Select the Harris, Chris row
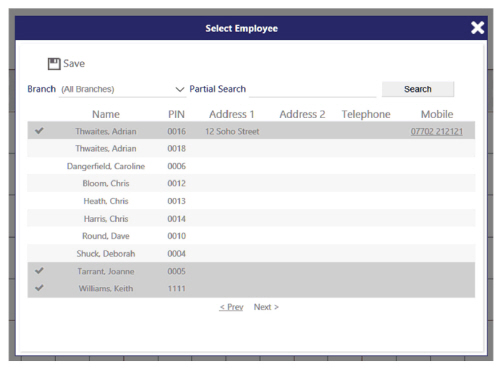Viewport: 502px width, 369px height. (251, 219)
